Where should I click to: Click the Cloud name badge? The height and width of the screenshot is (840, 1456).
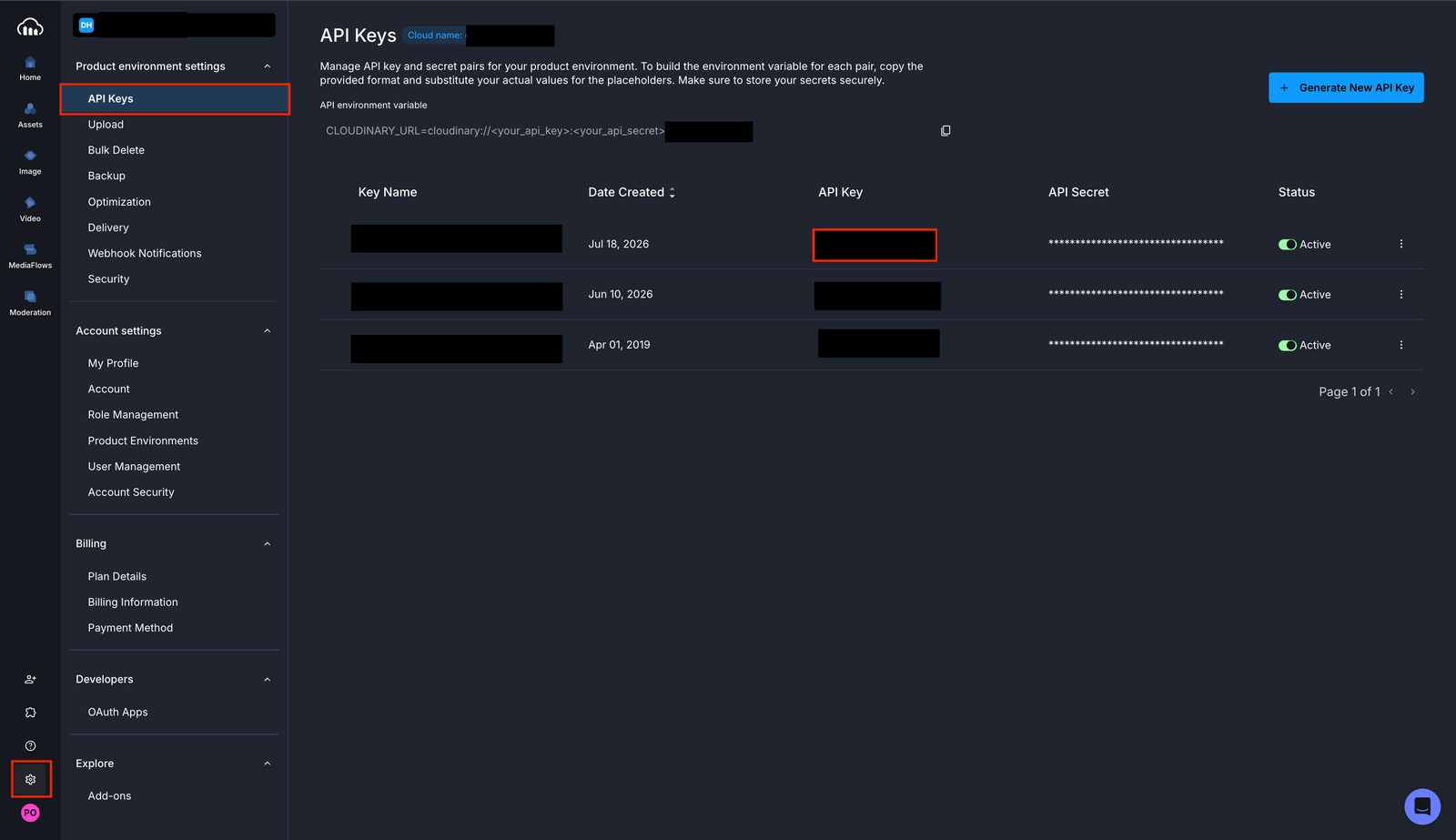[x=479, y=35]
